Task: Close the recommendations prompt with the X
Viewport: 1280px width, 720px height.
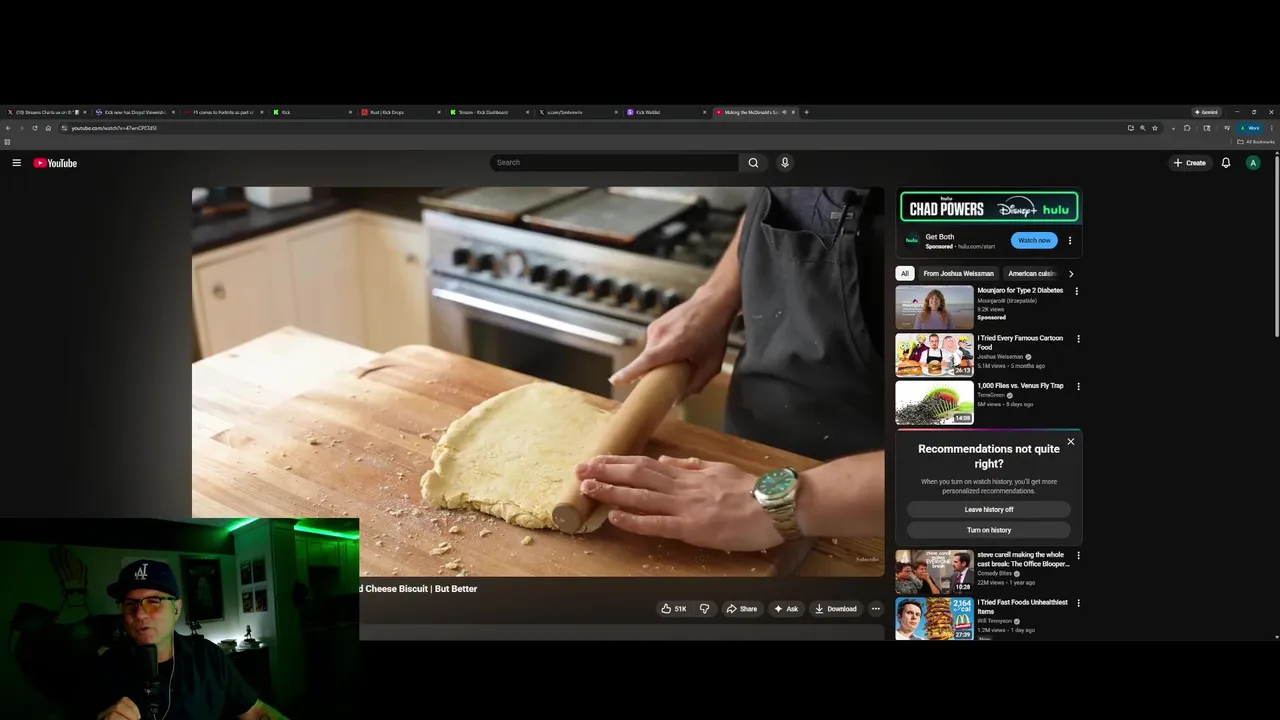Action: (1070, 442)
